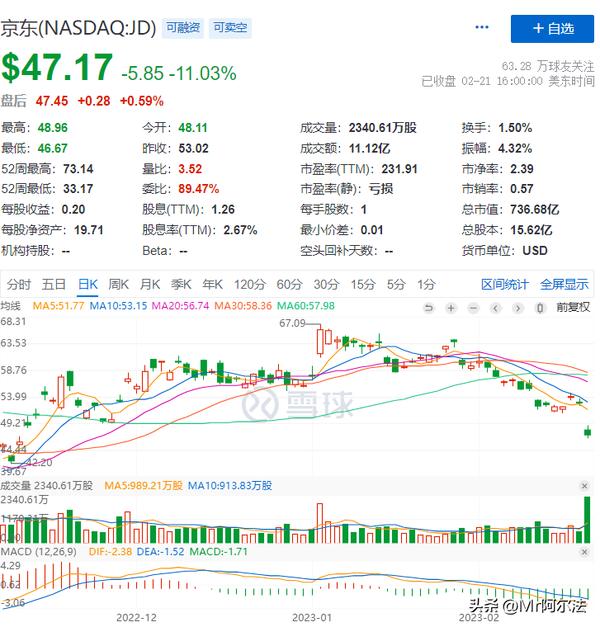Click the MA10:53.15 moving average label

118,306
